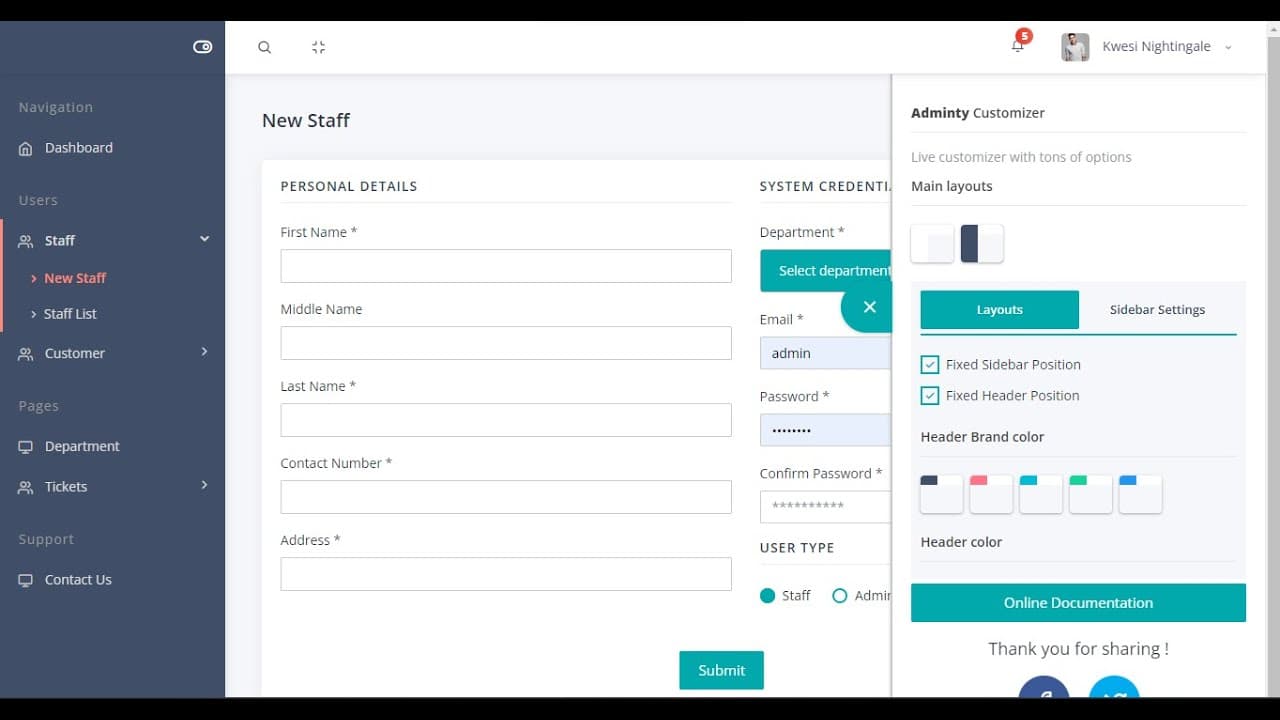Image resolution: width=1280 pixels, height=720 pixels.
Task: Click the Department icon in the sidebar
Action: (x=24, y=446)
